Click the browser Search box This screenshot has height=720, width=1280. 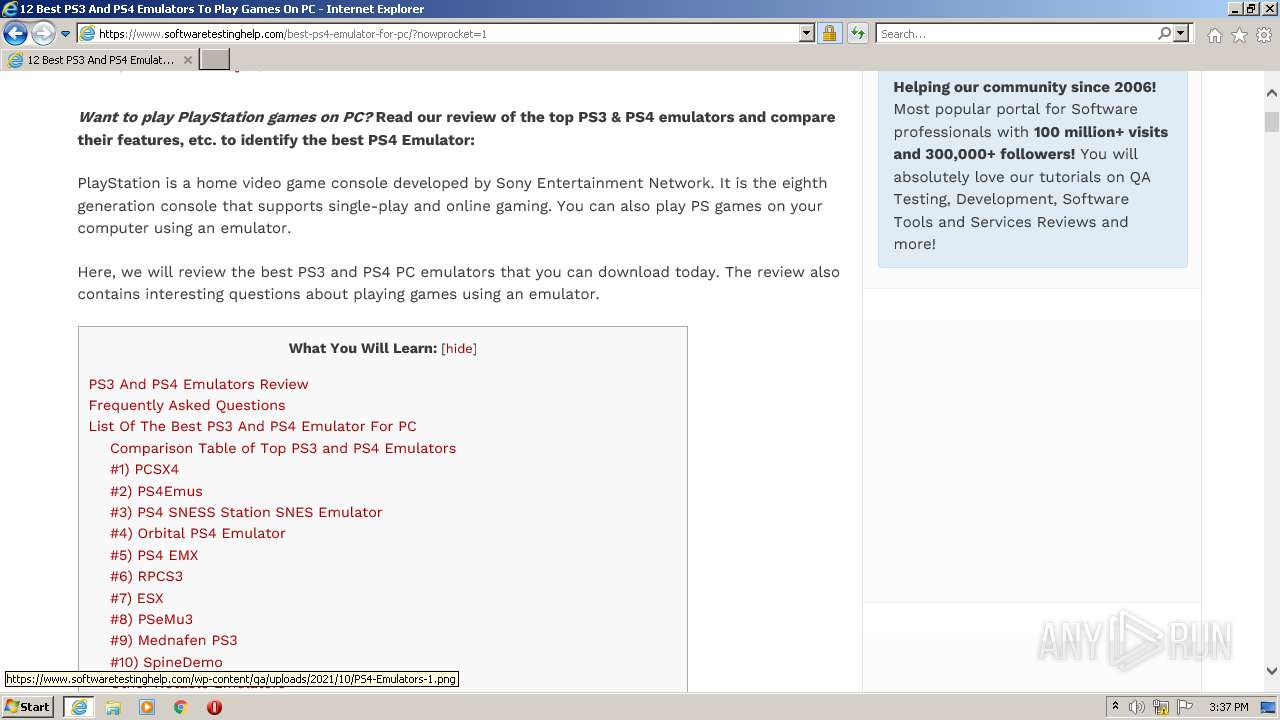tap(1016, 34)
